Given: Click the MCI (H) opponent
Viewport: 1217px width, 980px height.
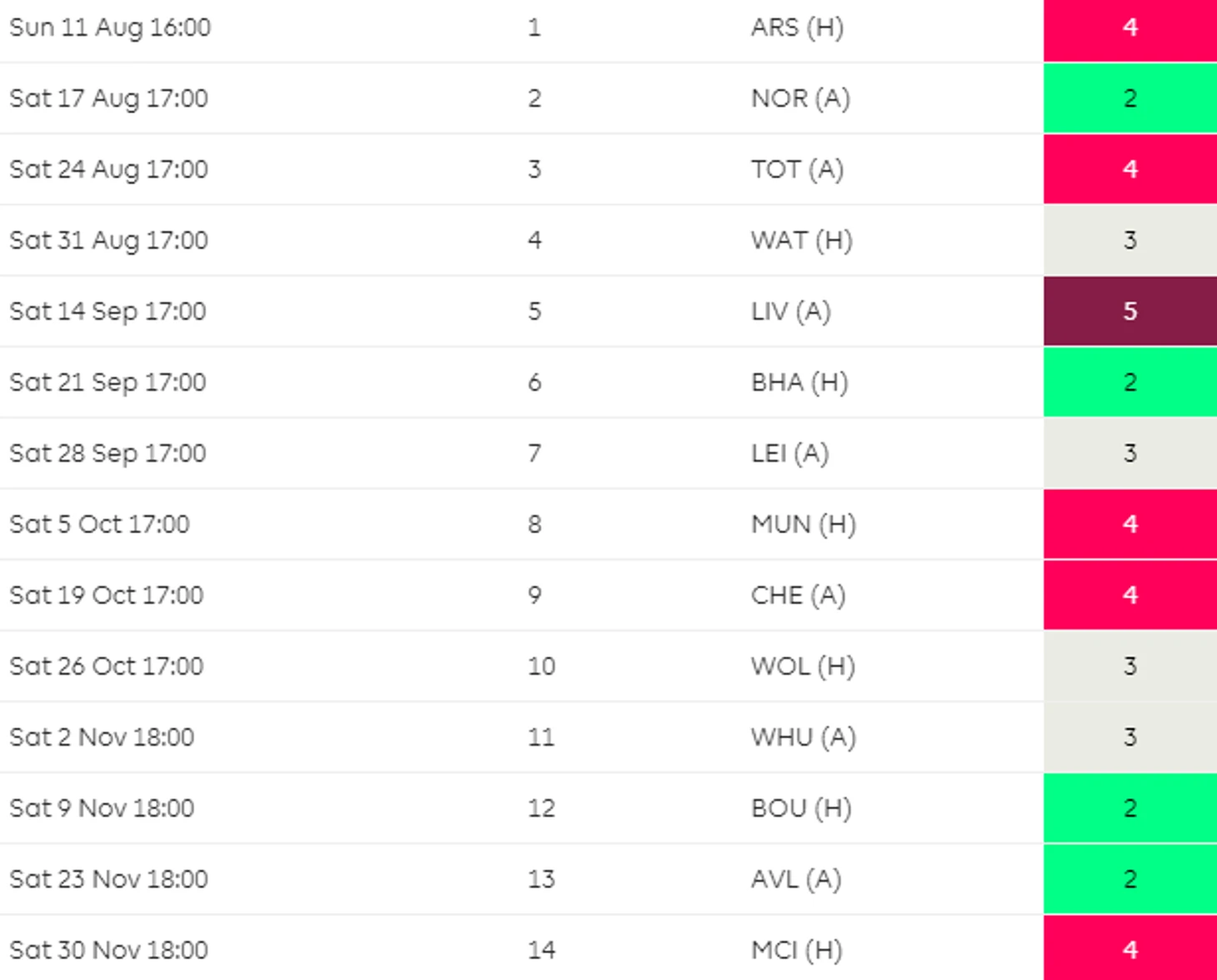Looking at the screenshot, I should point(796,950).
